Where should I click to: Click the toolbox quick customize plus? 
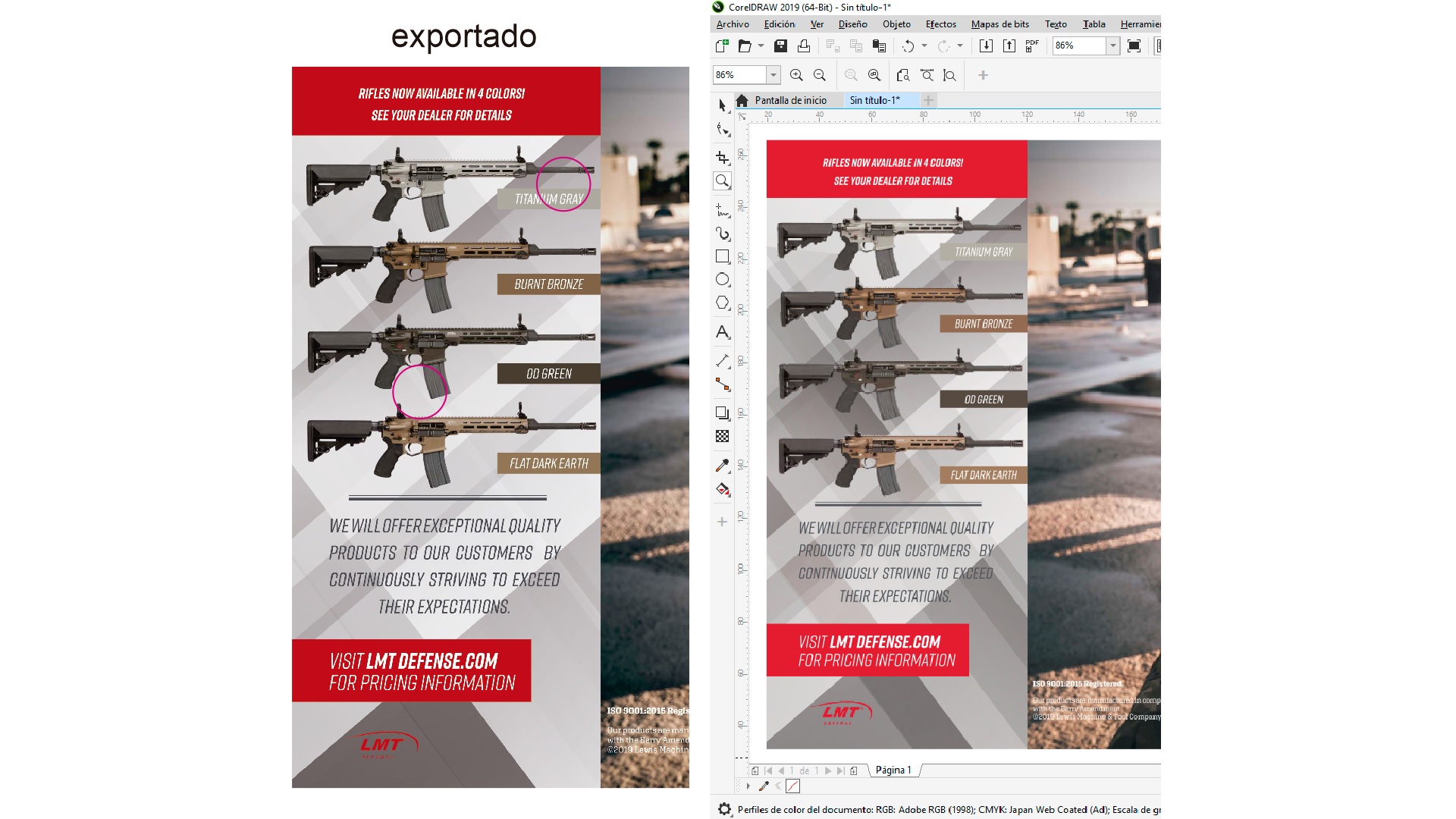pyautogui.click(x=722, y=522)
